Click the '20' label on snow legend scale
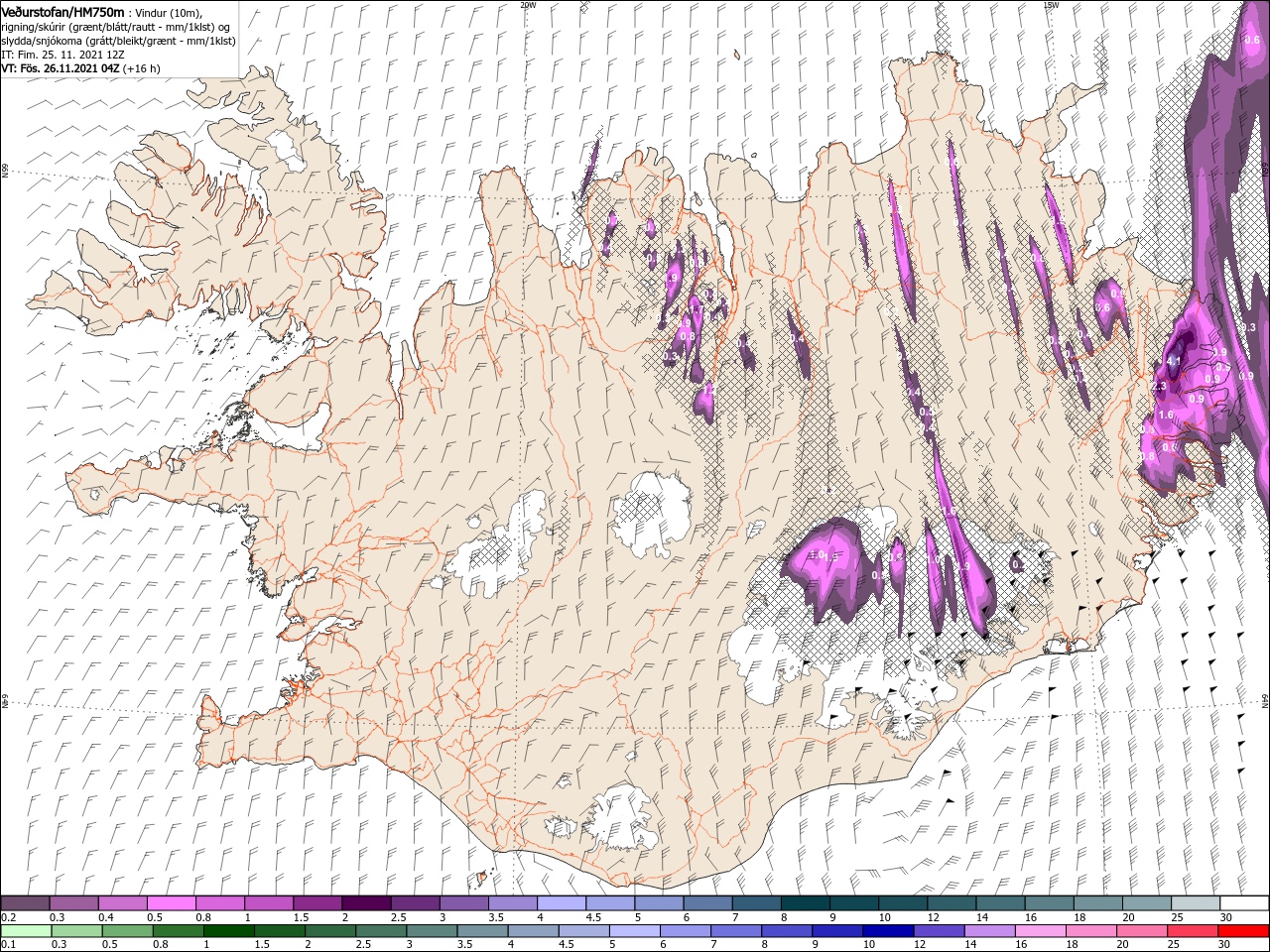 click(x=1128, y=918)
